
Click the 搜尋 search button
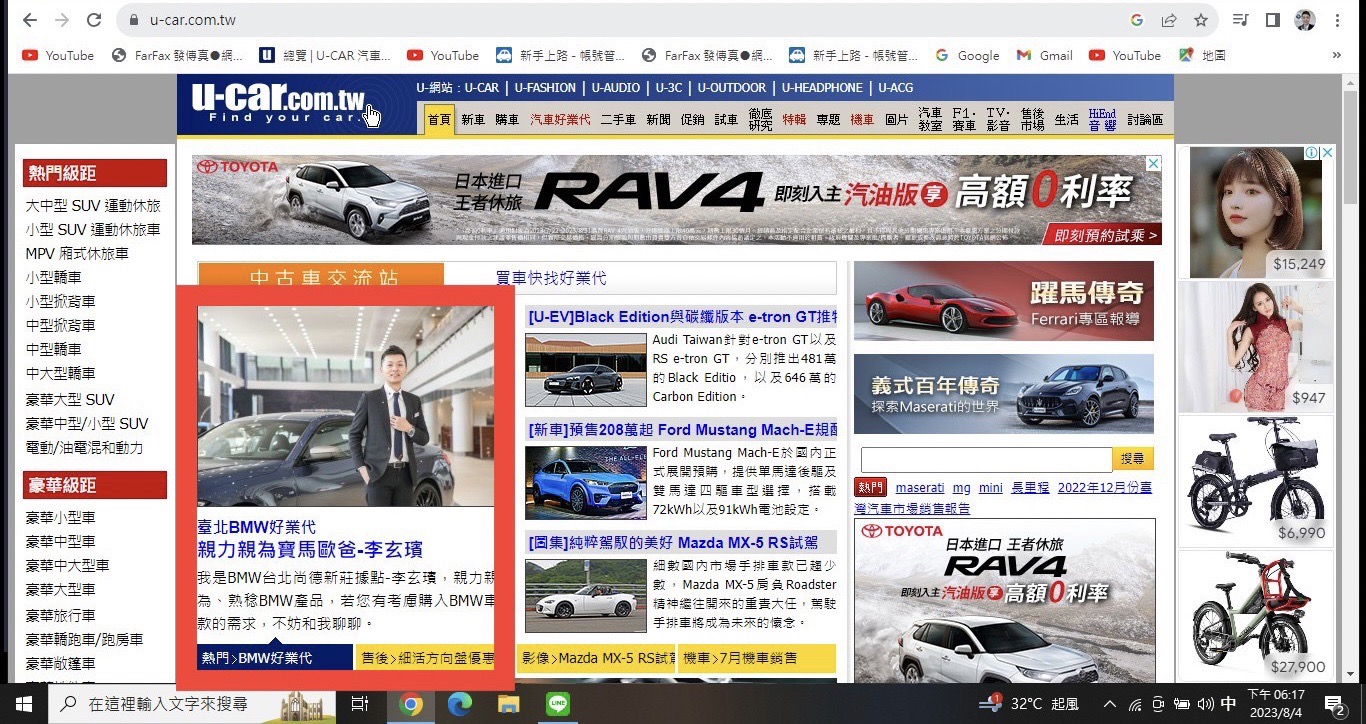click(x=1133, y=459)
